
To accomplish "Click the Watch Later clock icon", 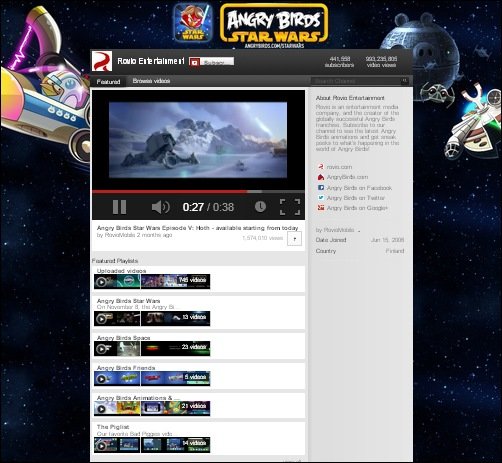I will 260,207.
